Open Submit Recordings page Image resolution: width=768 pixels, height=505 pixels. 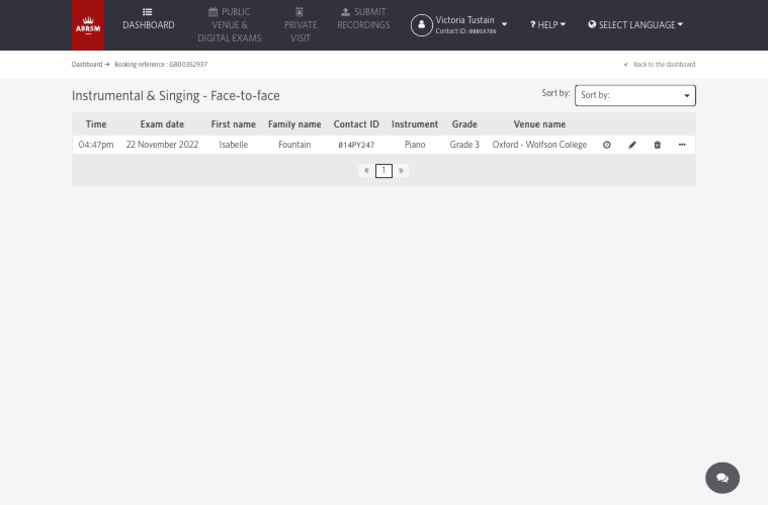coord(363,19)
